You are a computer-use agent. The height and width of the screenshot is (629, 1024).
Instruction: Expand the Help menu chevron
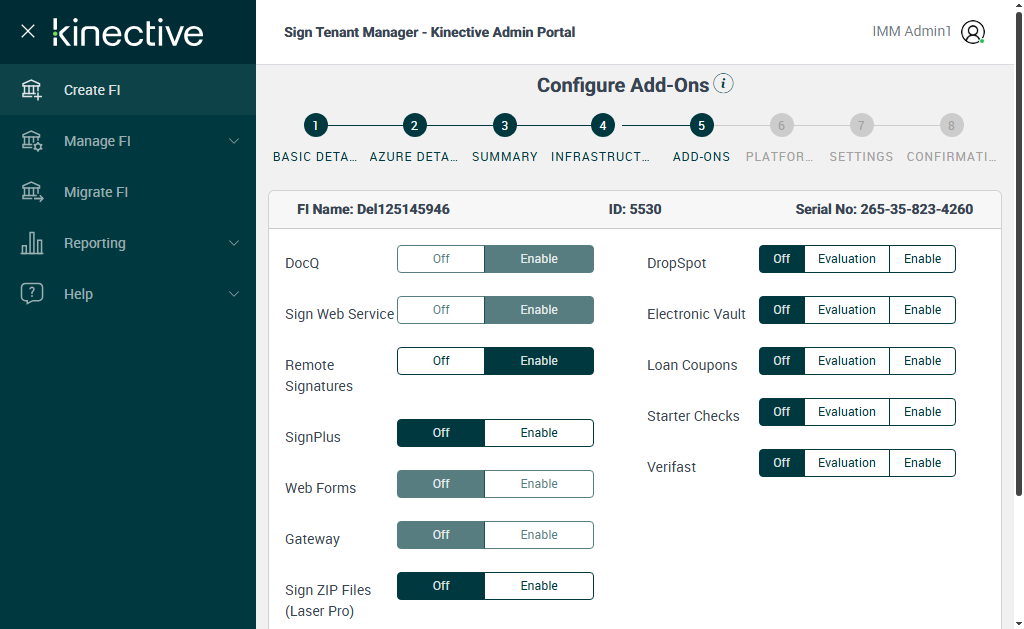coord(234,294)
